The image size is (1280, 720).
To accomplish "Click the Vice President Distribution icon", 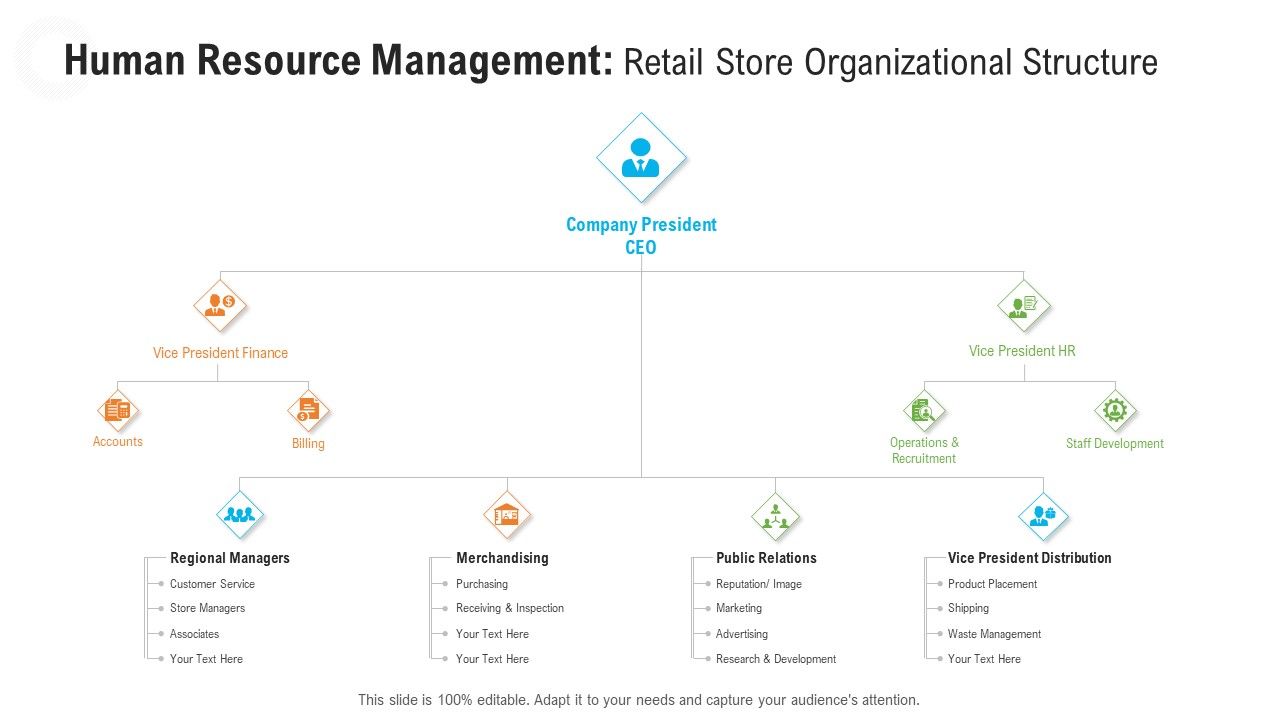I will (x=1043, y=516).
